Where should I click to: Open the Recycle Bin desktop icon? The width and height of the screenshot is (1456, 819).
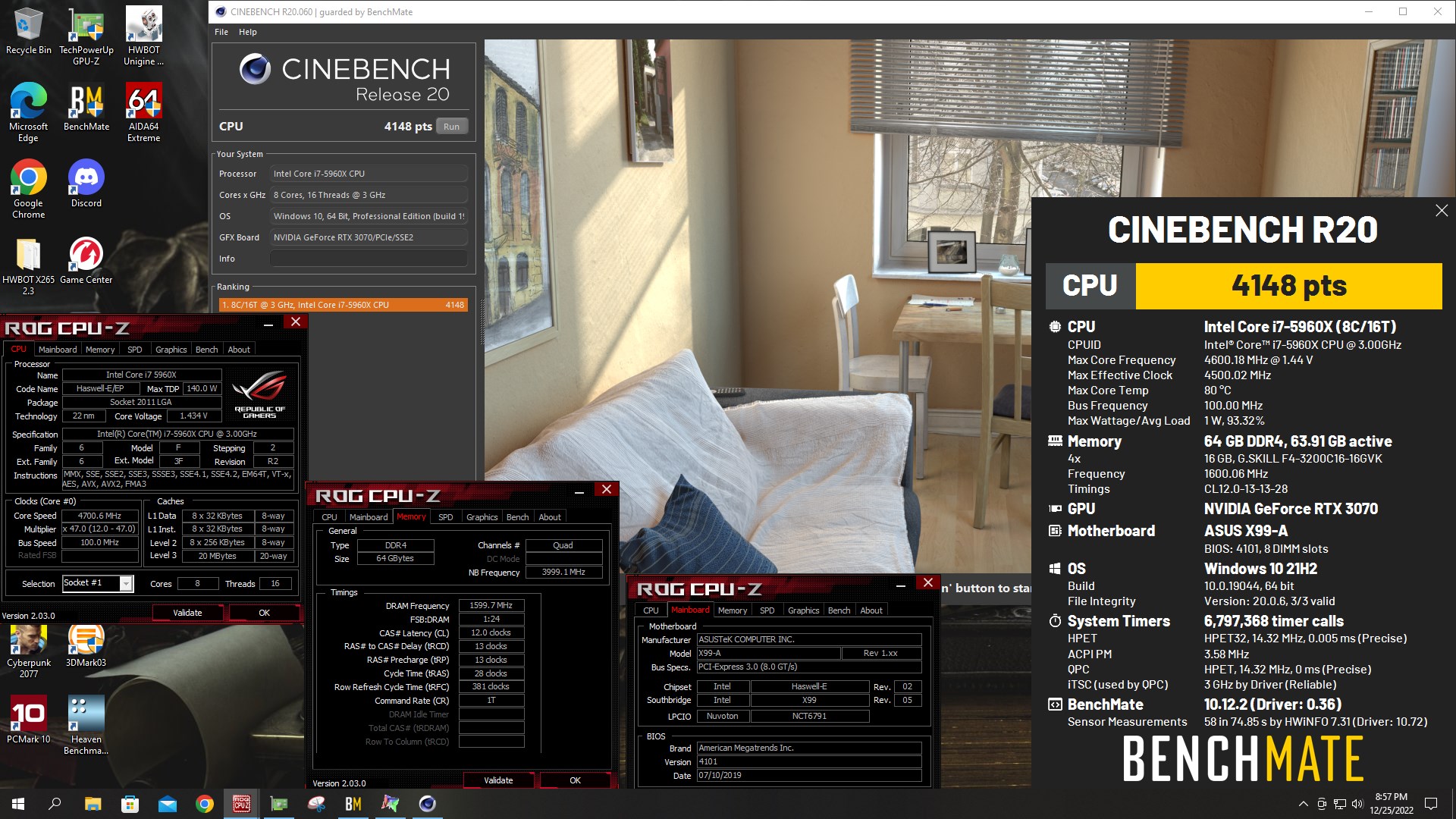coord(28,32)
